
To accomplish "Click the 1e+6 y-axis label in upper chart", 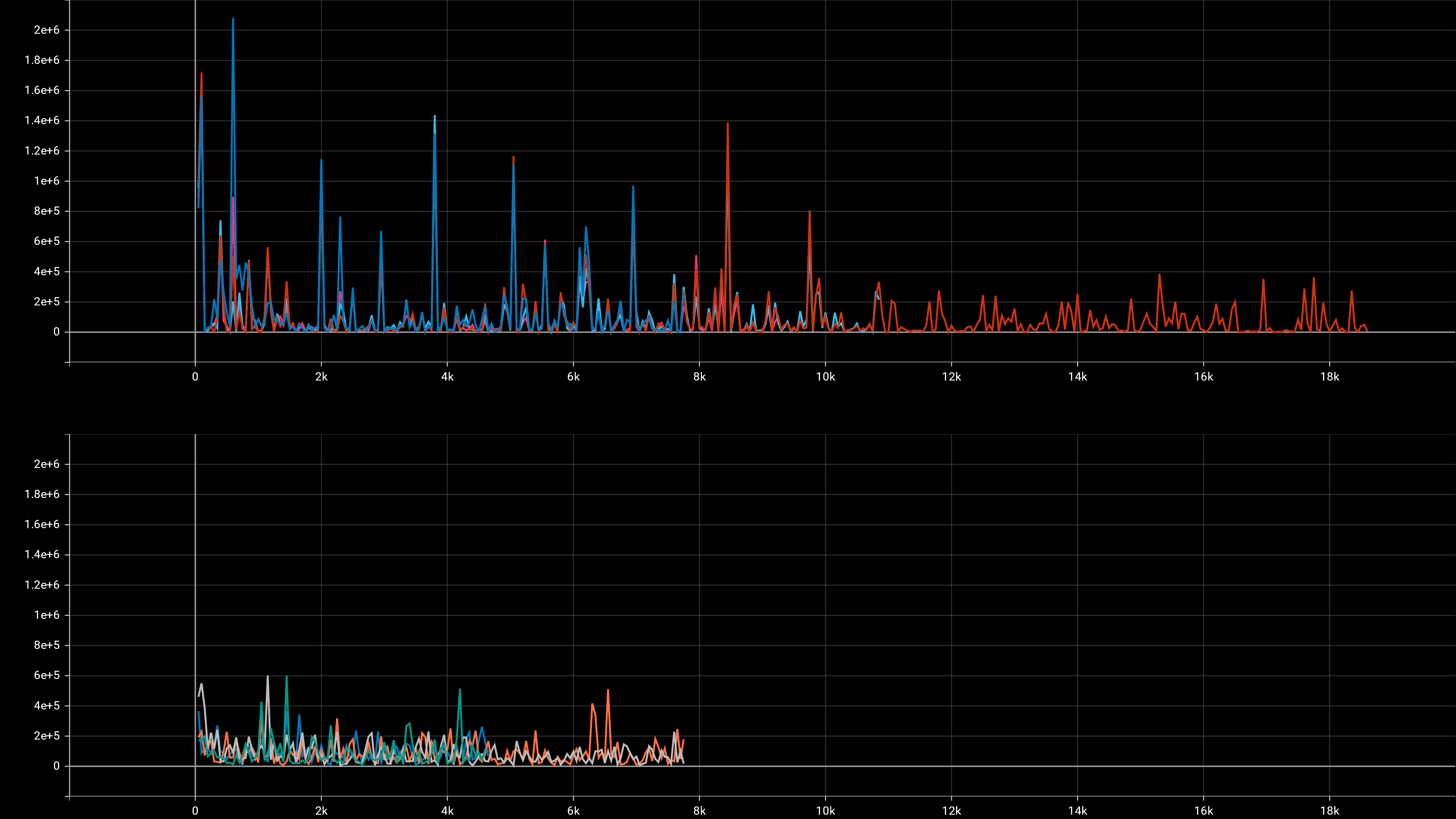I will 46,181.
